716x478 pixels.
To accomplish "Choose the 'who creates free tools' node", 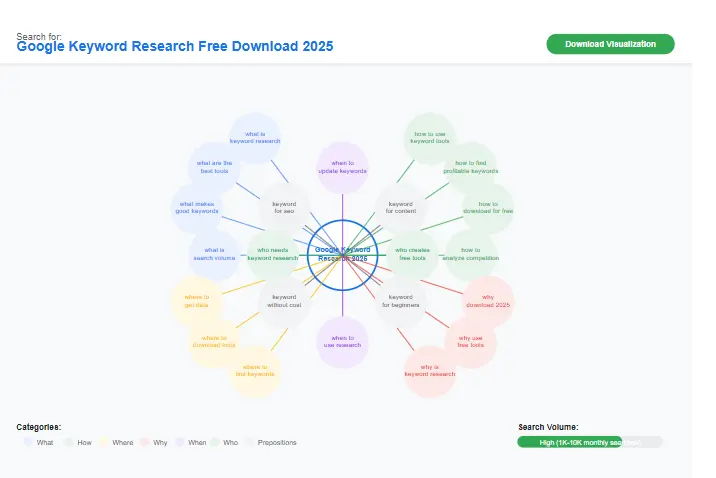I will (x=411, y=254).
